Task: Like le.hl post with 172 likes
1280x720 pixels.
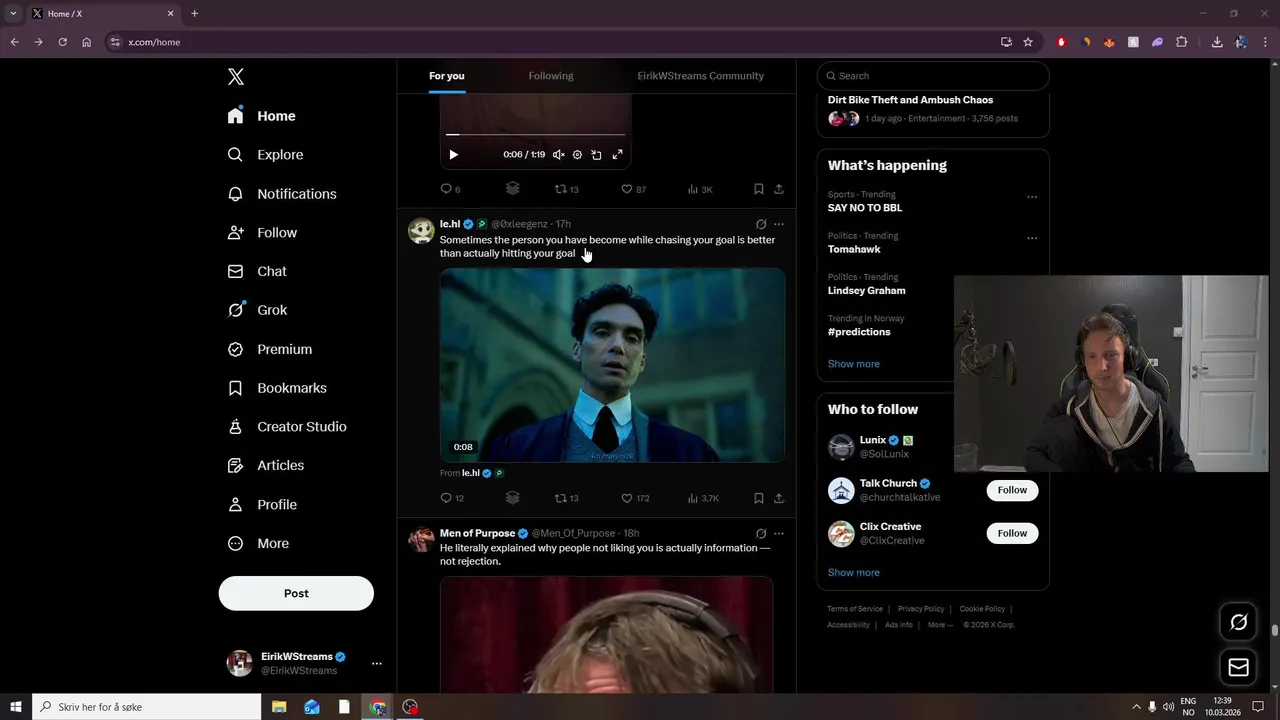Action: [636, 498]
